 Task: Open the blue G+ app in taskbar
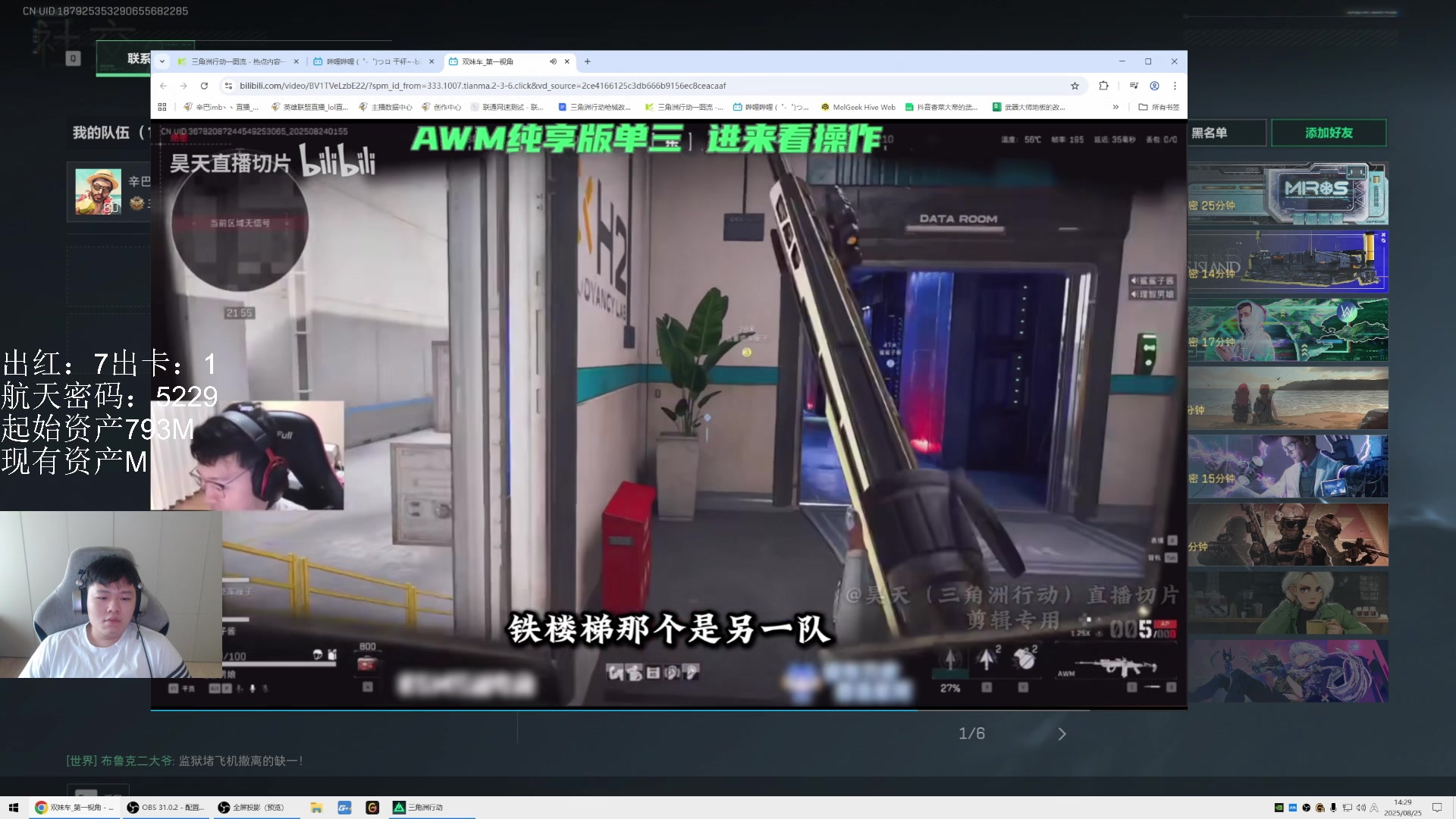[344, 808]
